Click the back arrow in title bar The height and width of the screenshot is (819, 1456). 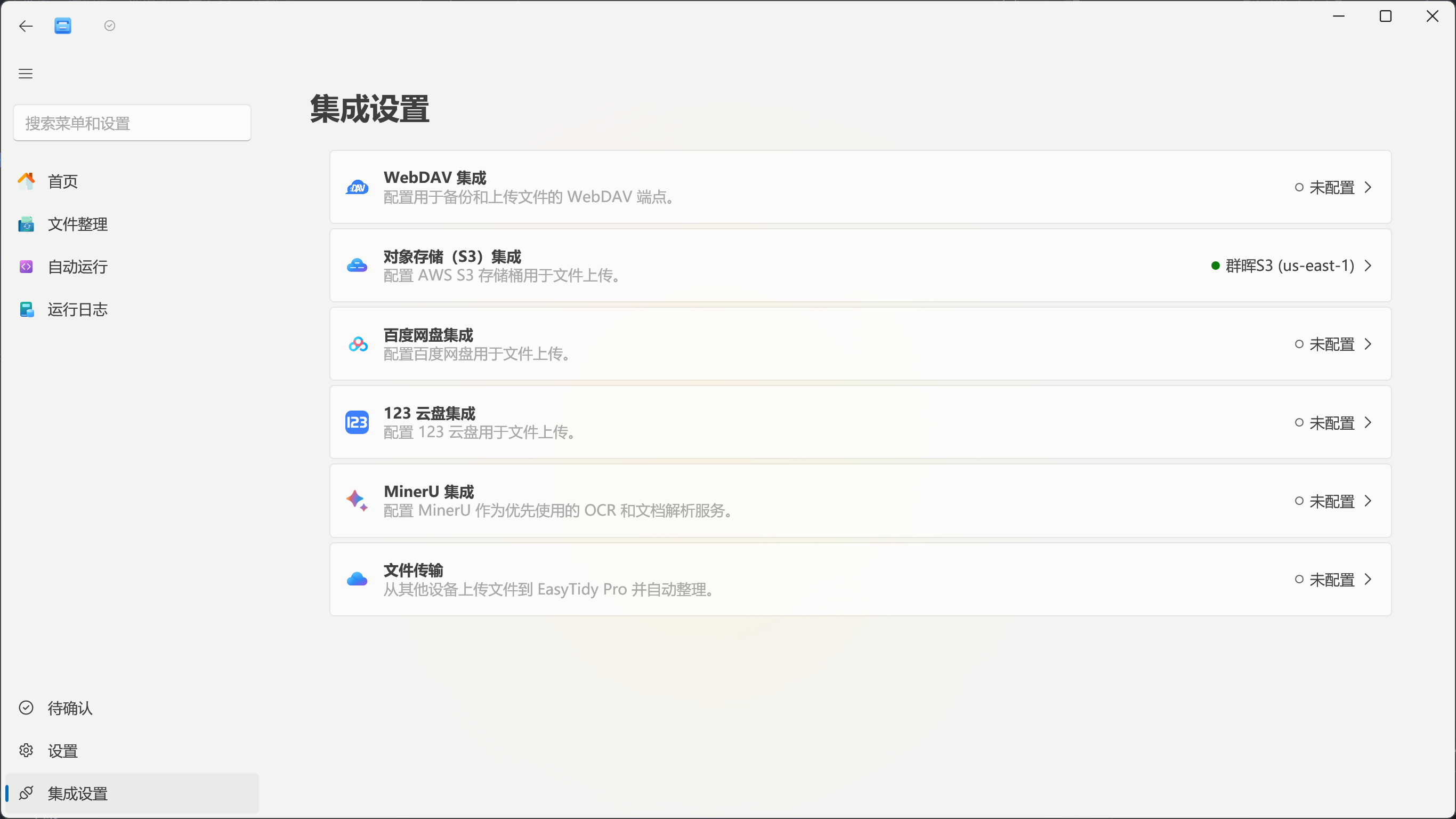pyautogui.click(x=26, y=26)
